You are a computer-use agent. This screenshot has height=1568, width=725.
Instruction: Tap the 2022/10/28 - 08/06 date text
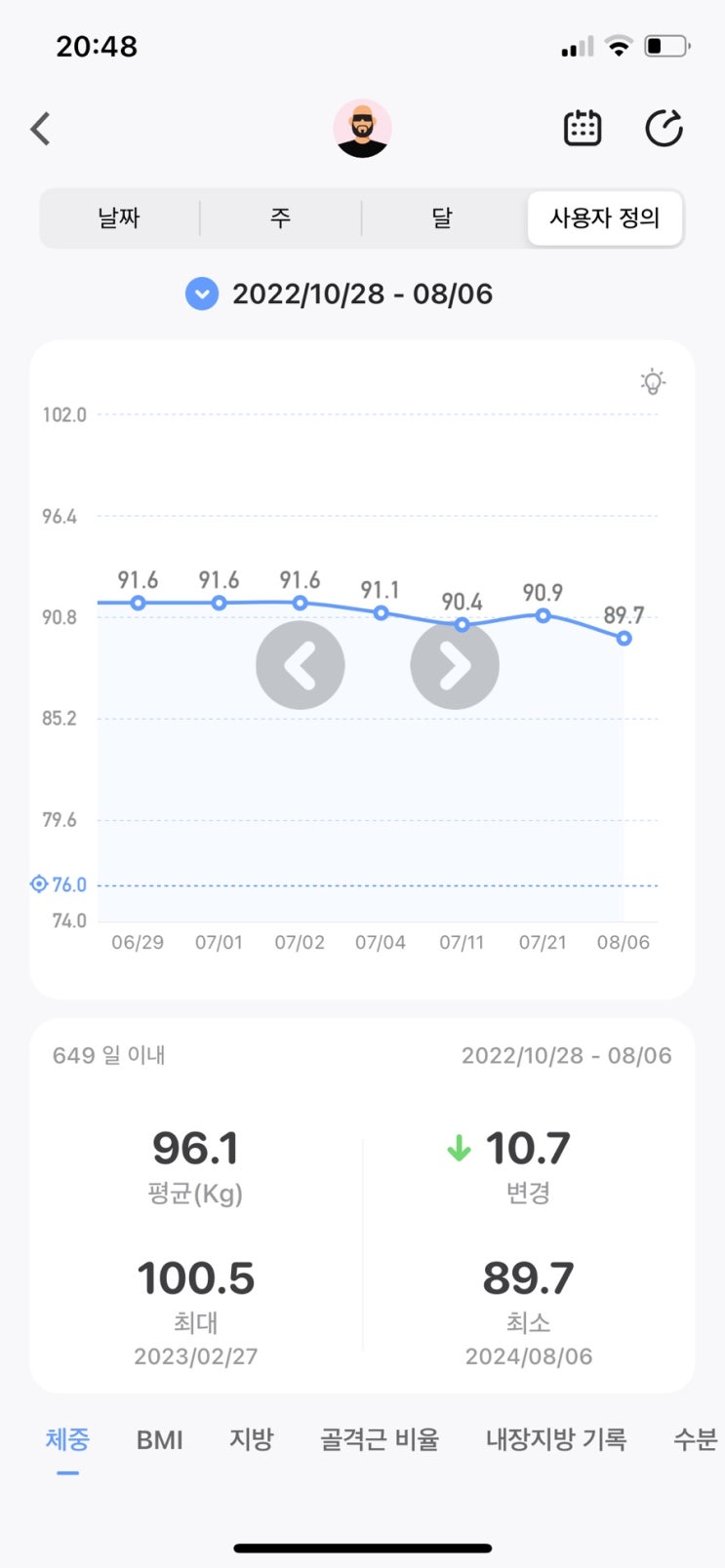(362, 294)
